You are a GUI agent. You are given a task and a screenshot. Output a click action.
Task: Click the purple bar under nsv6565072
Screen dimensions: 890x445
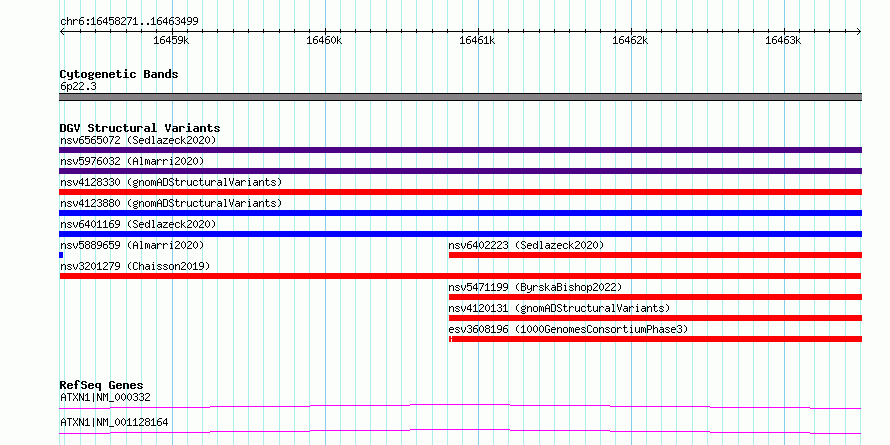pyautogui.click(x=460, y=150)
